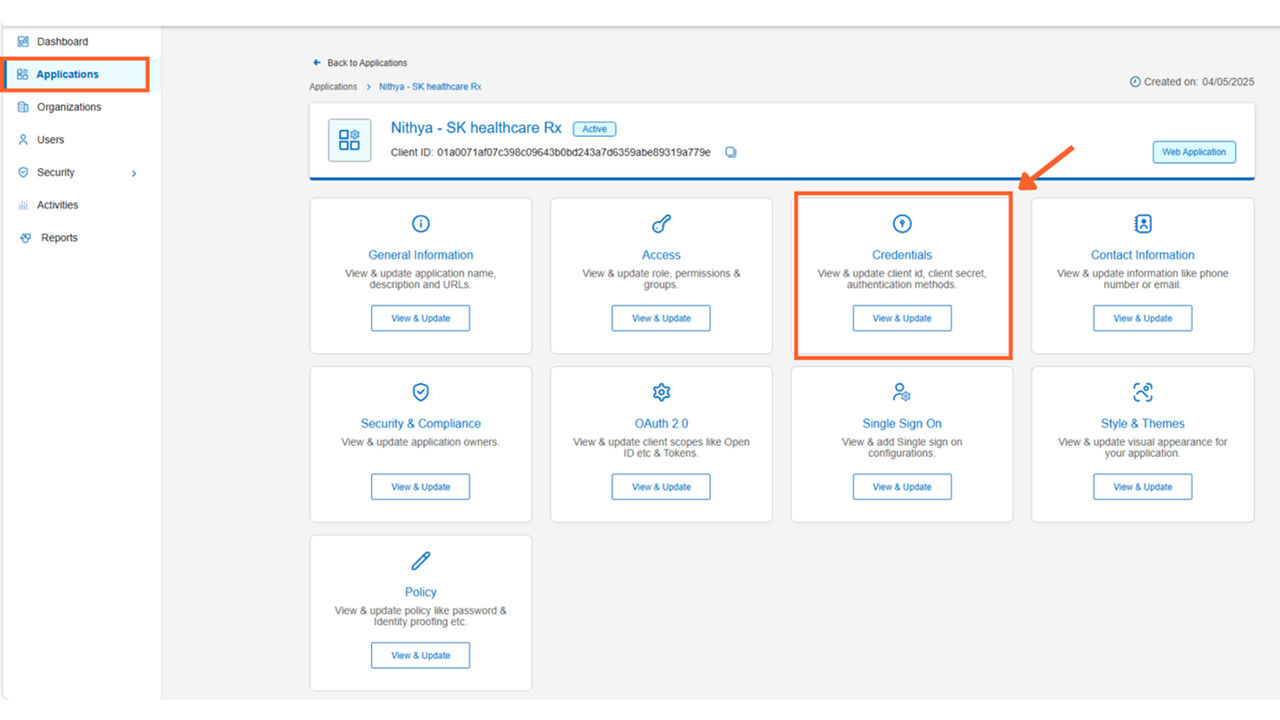The height and width of the screenshot is (720, 1280).
Task: Click View & Update under Contact Information
Action: tap(1143, 318)
